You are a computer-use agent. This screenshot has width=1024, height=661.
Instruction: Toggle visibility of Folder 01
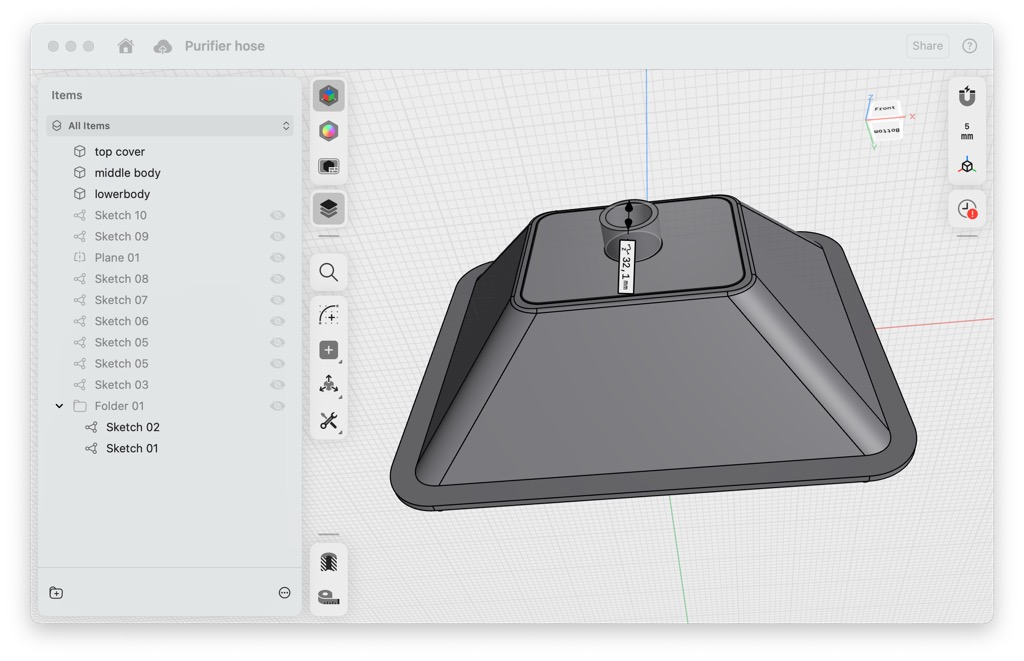pyautogui.click(x=277, y=406)
